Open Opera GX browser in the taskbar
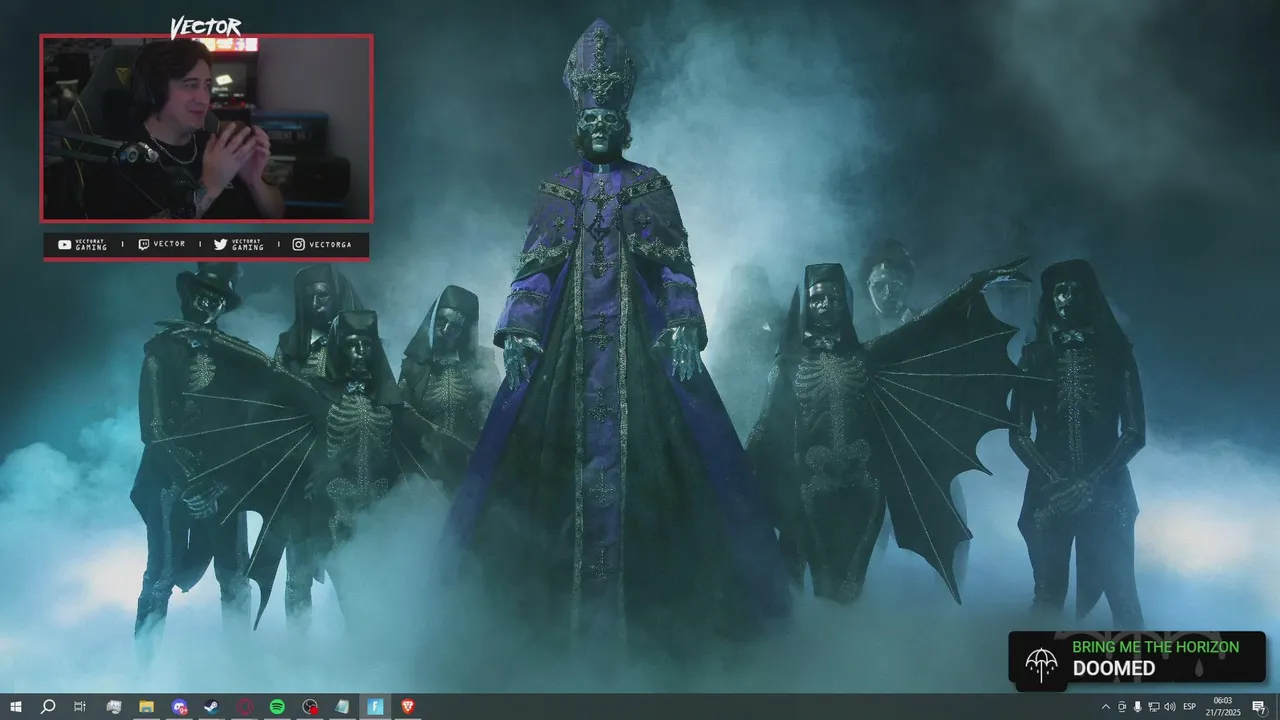This screenshot has width=1280, height=720. [245, 707]
